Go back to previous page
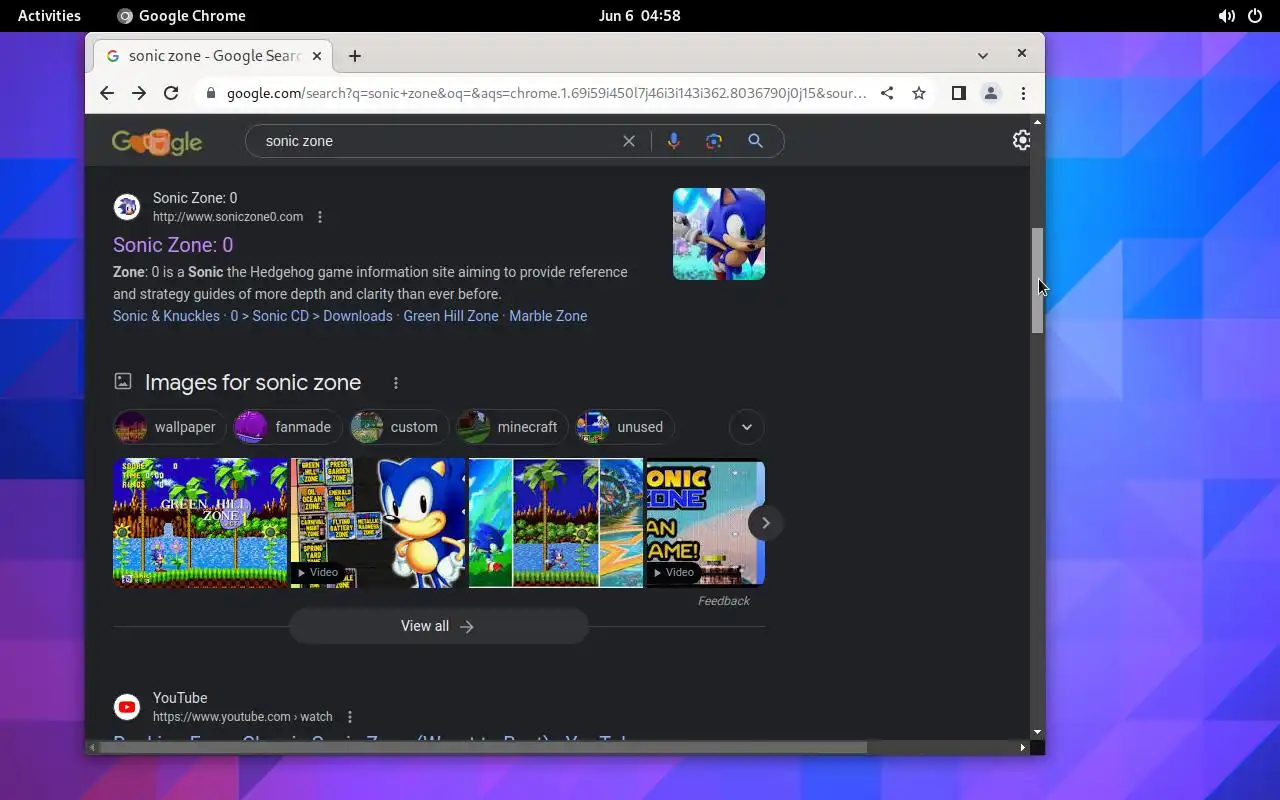Image resolution: width=1280 pixels, height=800 pixels. tap(107, 93)
